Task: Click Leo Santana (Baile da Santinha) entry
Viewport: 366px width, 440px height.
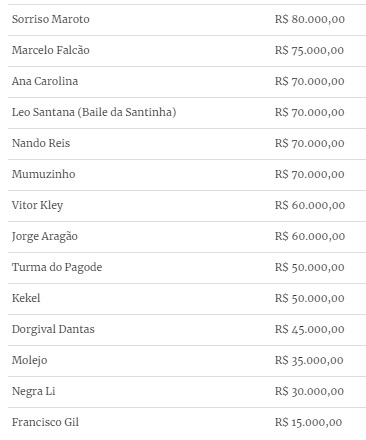Action: (x=94, y=112)
